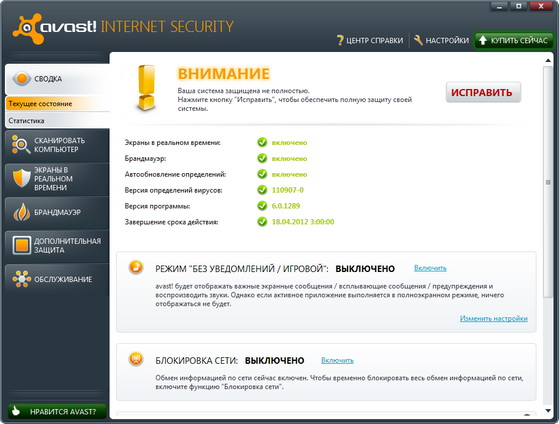
Task: Go to the Брандмауэр section
Action: coord(57,213)
